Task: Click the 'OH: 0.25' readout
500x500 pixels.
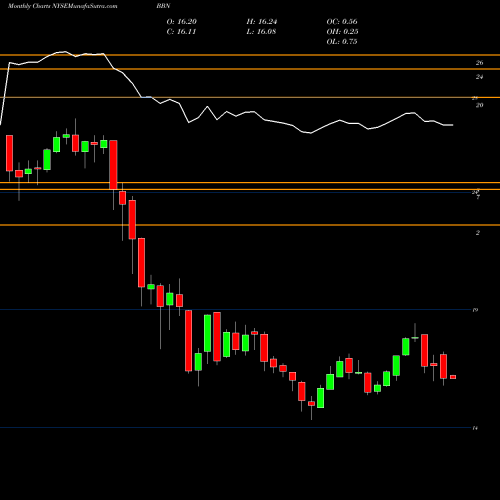Action: 342,32
